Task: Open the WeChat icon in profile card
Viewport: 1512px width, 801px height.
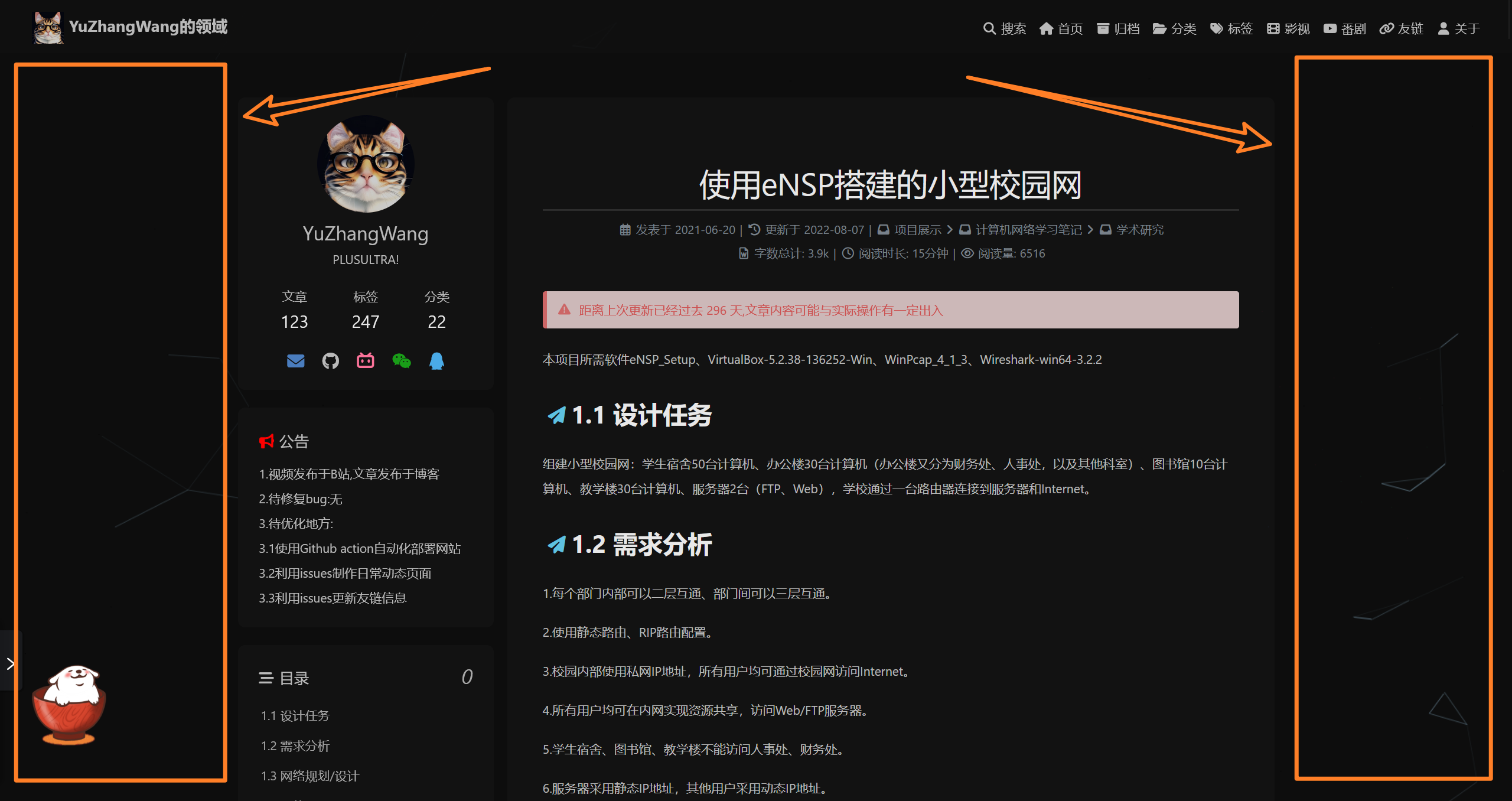Action: (x=401, y=360)
